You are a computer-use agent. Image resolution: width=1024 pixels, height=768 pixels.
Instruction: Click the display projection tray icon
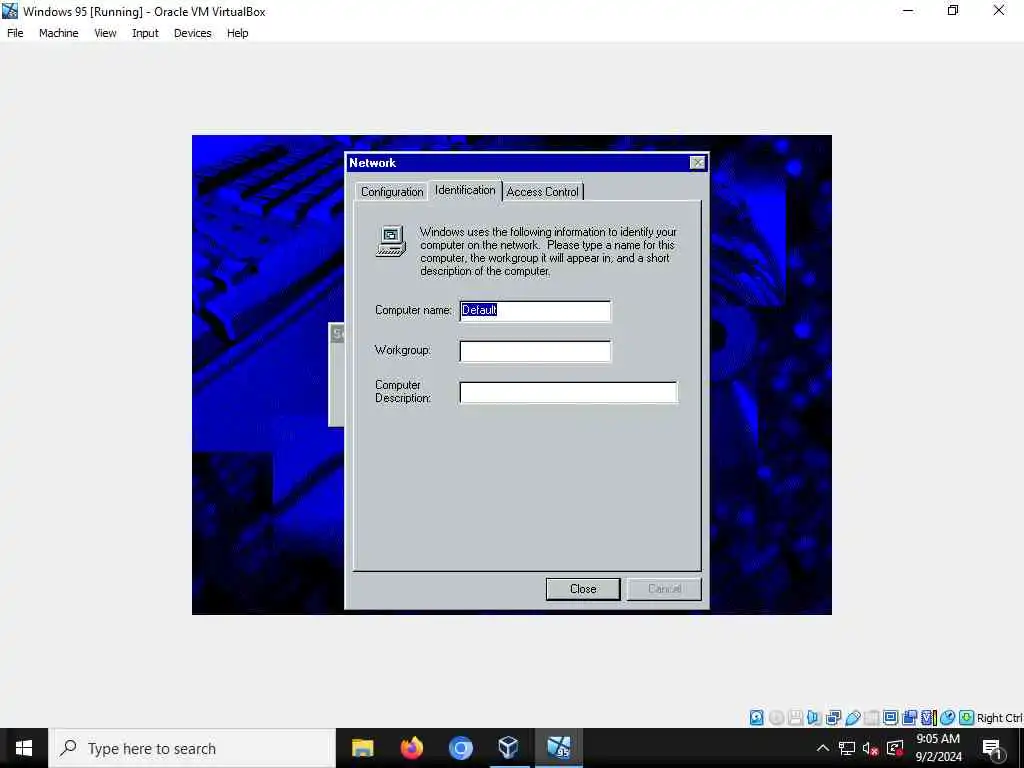(895, 748)
